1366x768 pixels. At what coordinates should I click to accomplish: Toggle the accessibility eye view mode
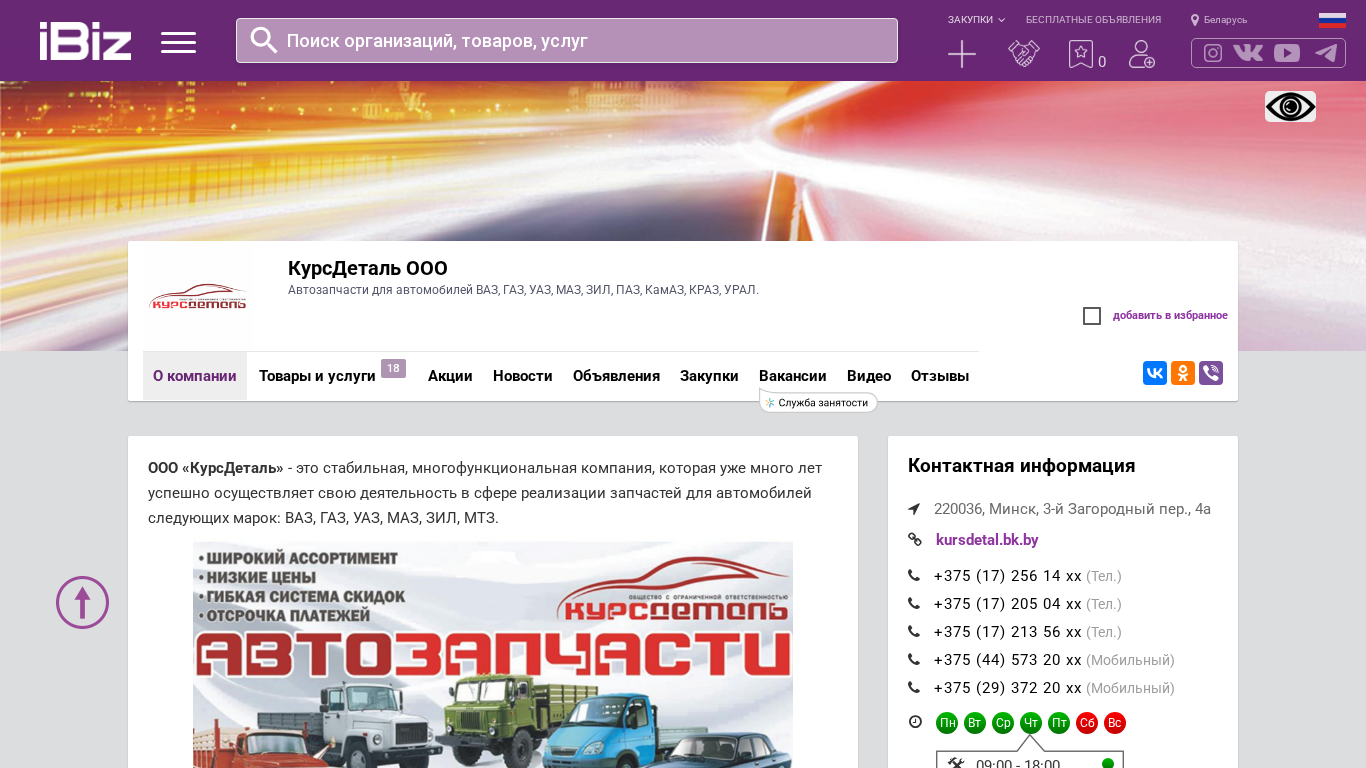[1290, 107]
